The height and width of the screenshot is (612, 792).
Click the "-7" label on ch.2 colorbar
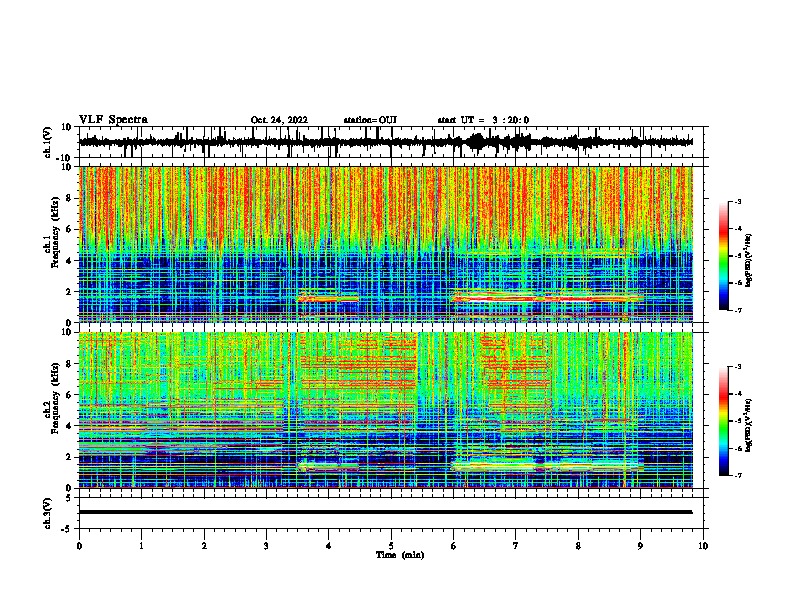(x=737, y=475)
